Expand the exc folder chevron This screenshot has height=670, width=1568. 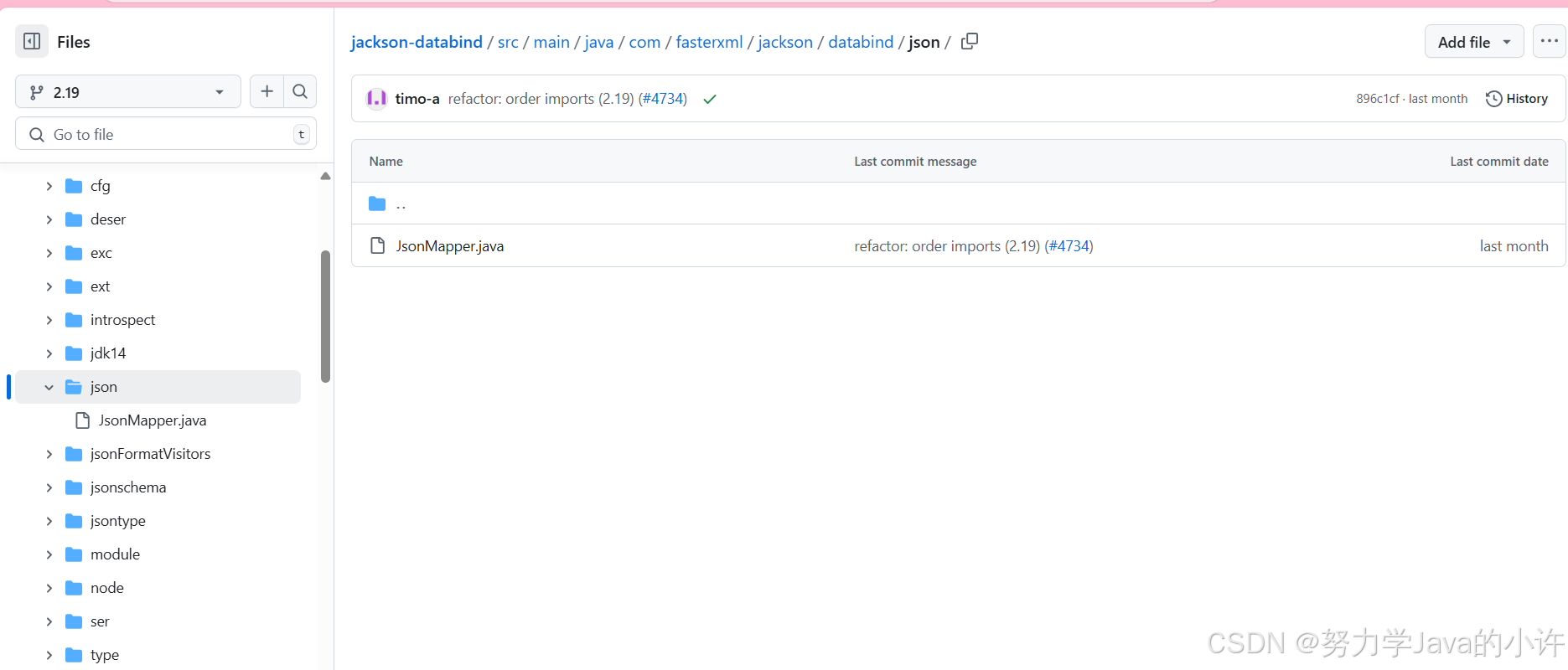tap(49, 253)
